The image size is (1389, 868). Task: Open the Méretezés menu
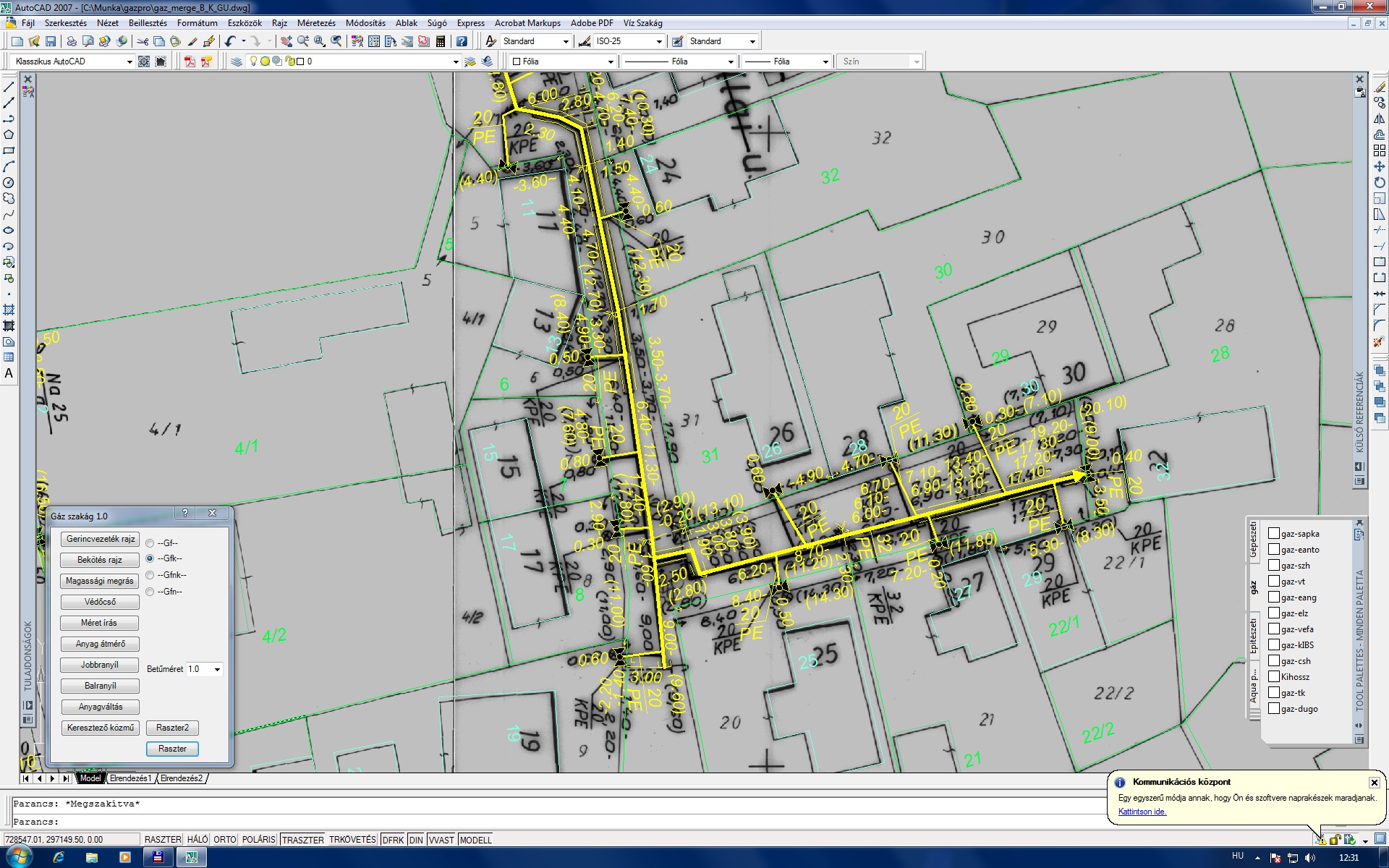point(316,23)
